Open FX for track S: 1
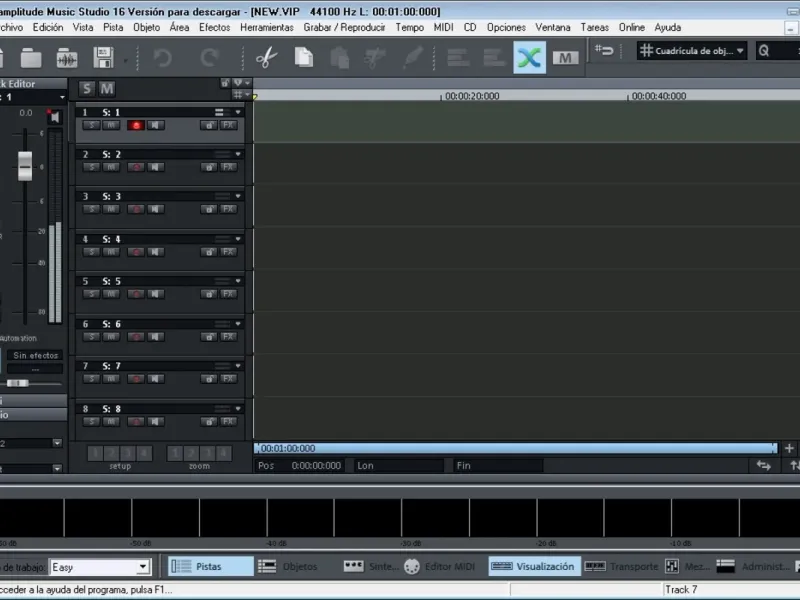Image resolution: width=800 pixels, height=600 pixels. point(228,126)
